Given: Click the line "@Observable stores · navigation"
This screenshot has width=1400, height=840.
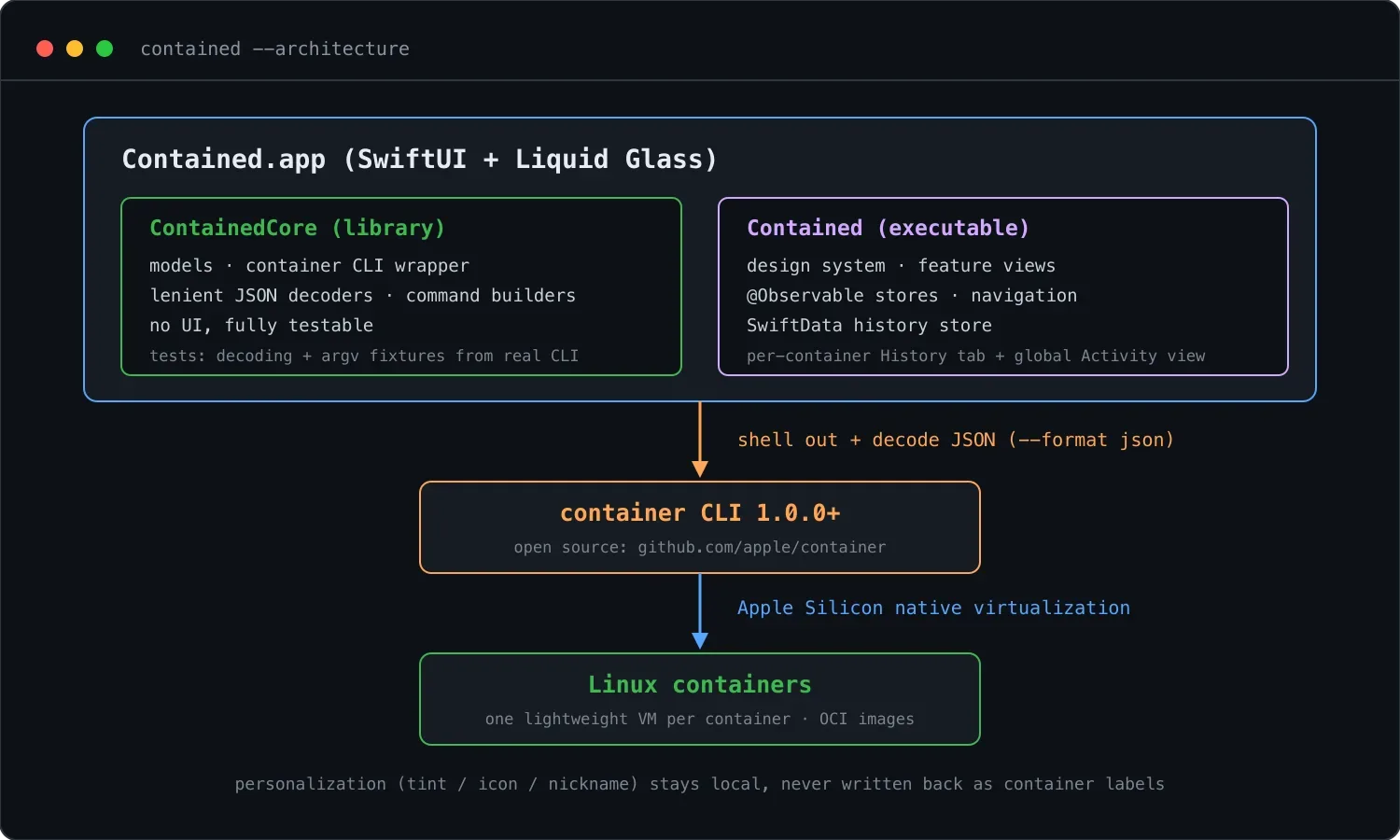Looking at the screenshot, I should pyautogui.click(x=912, y=296).
